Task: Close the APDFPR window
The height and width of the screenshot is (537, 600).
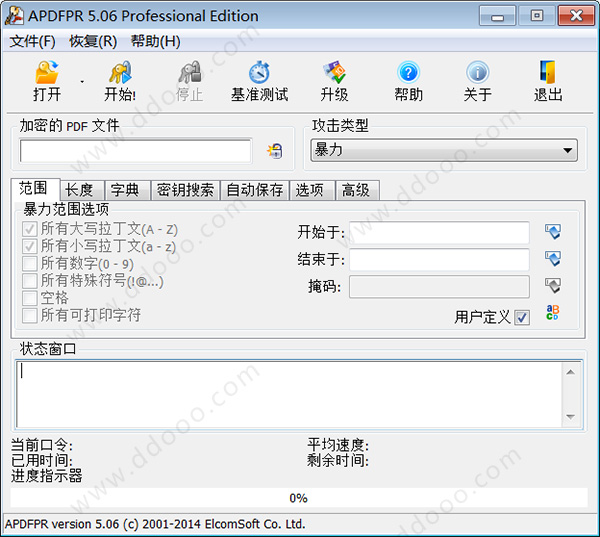Action: tap(576, 16)
